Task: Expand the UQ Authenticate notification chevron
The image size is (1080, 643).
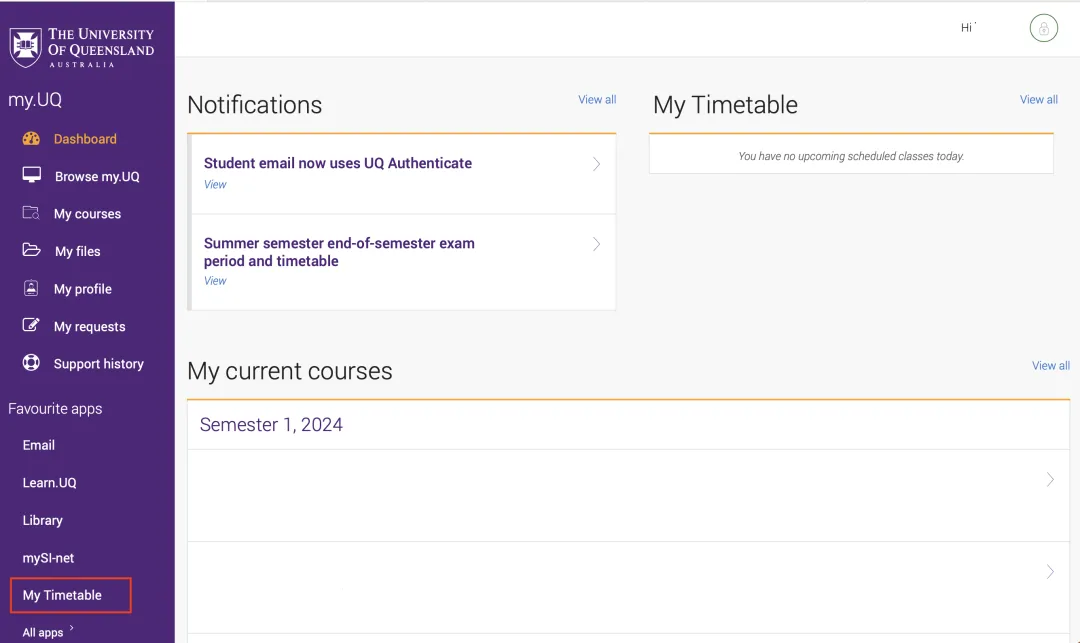Action: (x=596, y=164)
